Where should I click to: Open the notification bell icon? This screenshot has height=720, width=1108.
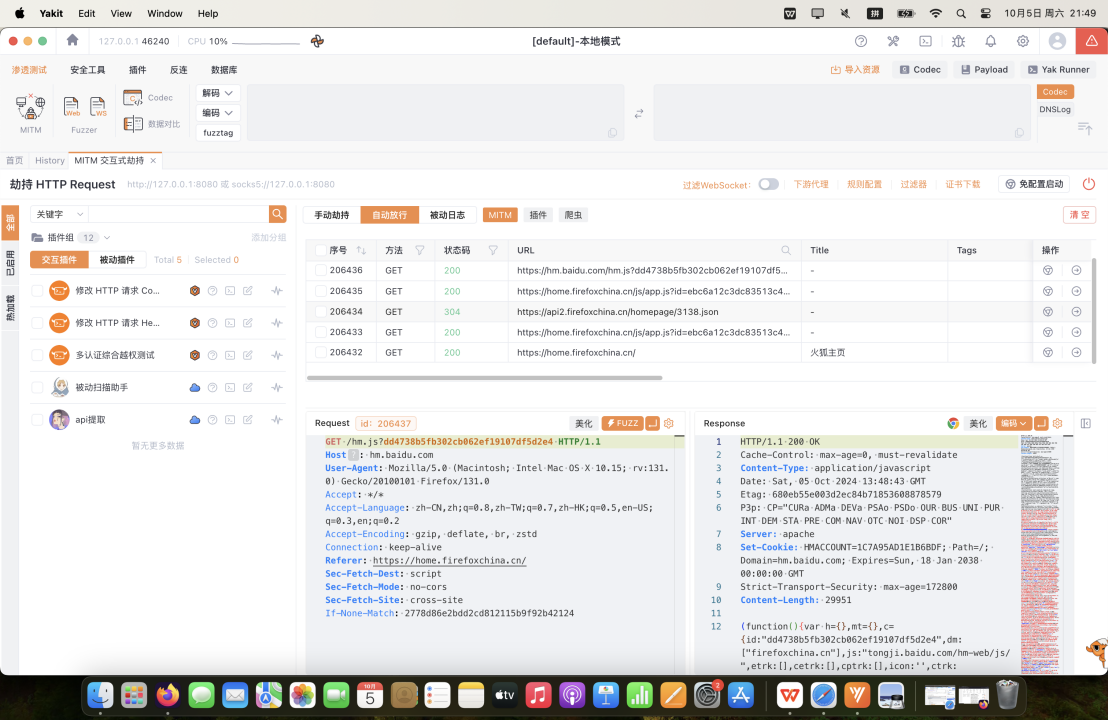[990, 41]
